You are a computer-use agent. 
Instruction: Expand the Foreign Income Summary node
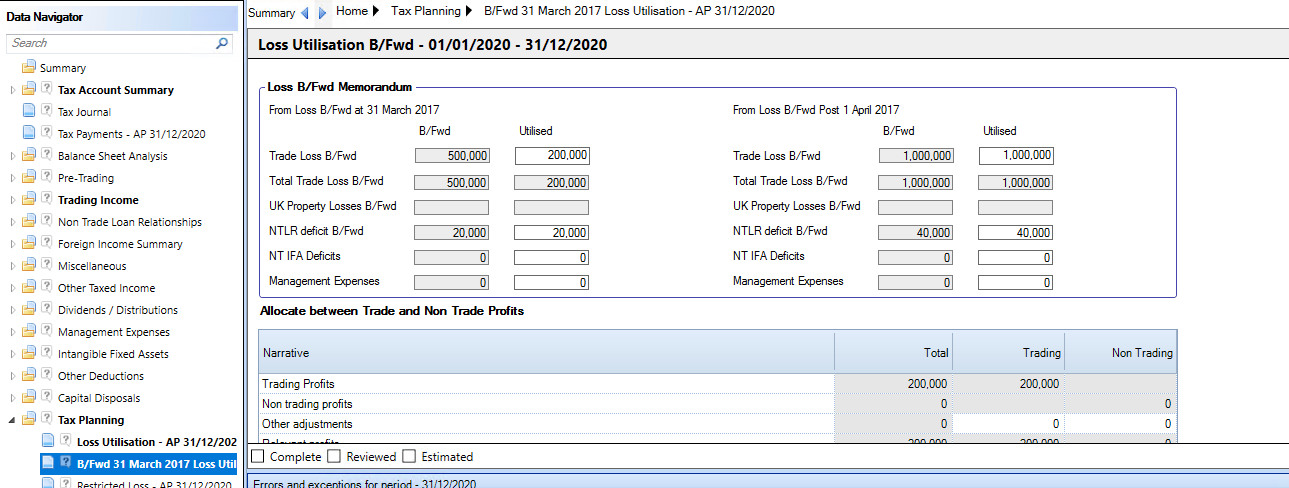(x=13, y=244)
